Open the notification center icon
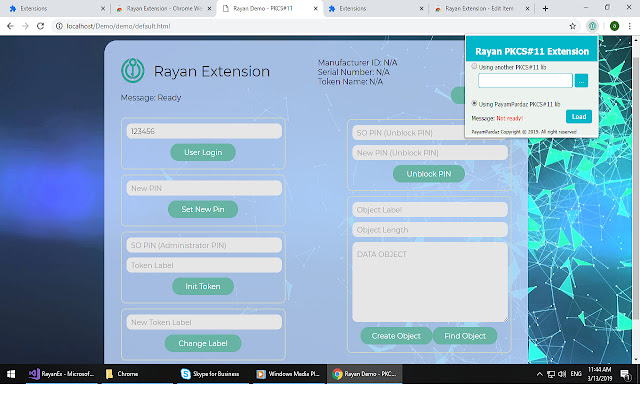Screen dimensions: 640x400 point(625,374)
